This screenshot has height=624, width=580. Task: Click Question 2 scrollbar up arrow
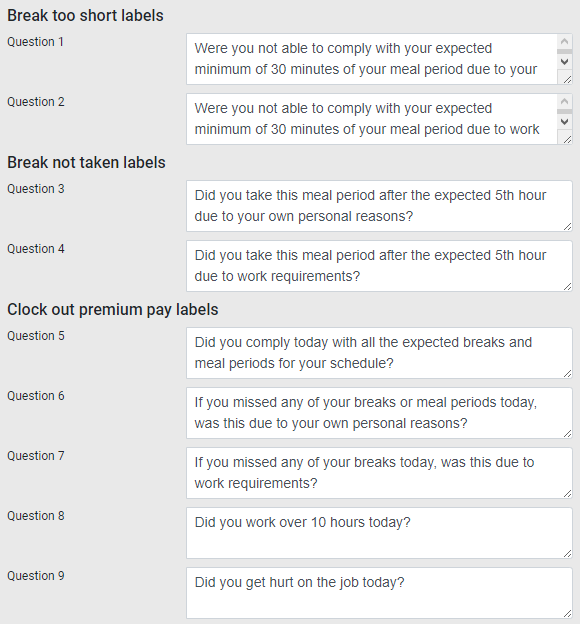(x=564, y=101)
